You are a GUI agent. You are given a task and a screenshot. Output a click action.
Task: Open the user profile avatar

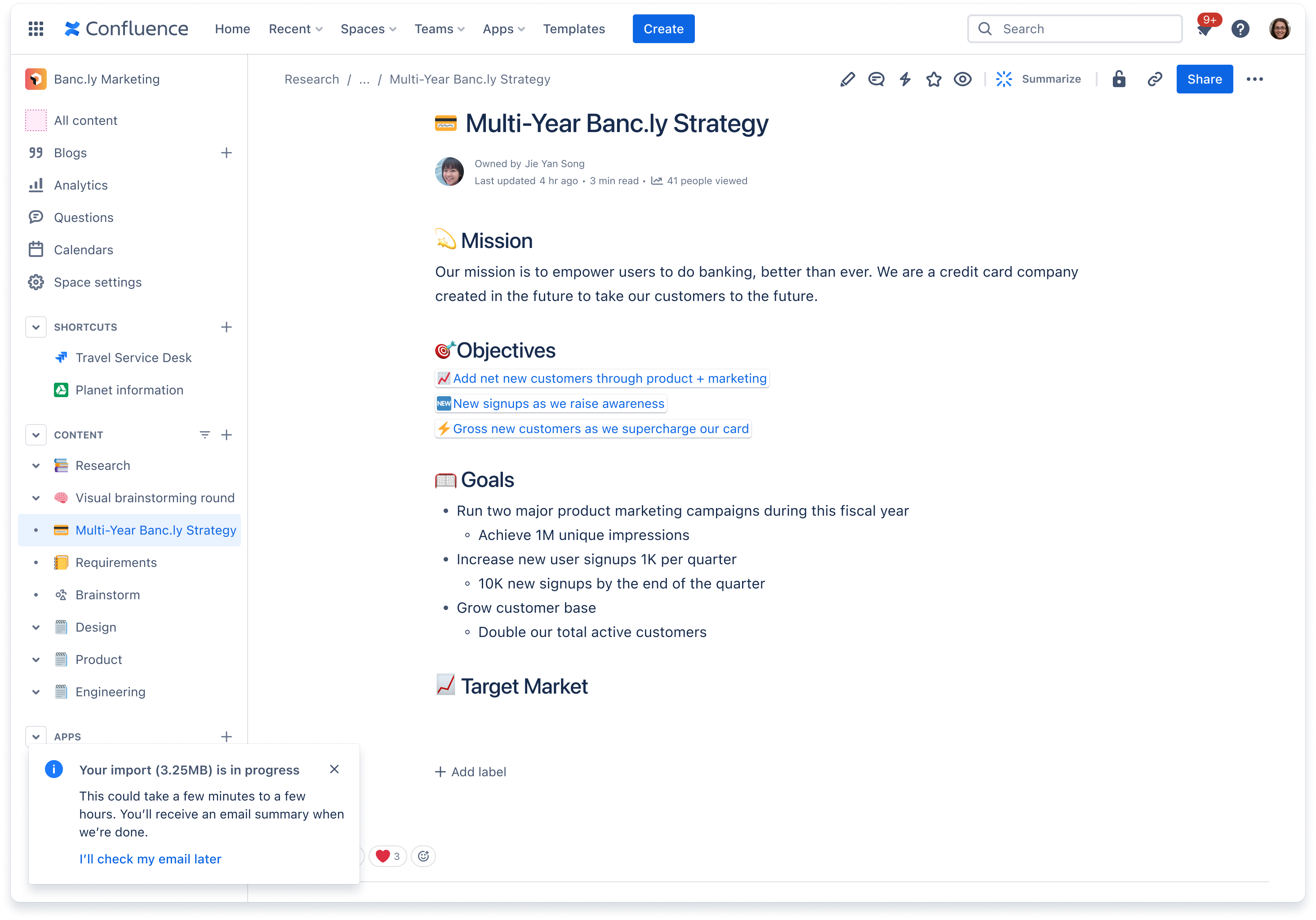(1279, 29)
